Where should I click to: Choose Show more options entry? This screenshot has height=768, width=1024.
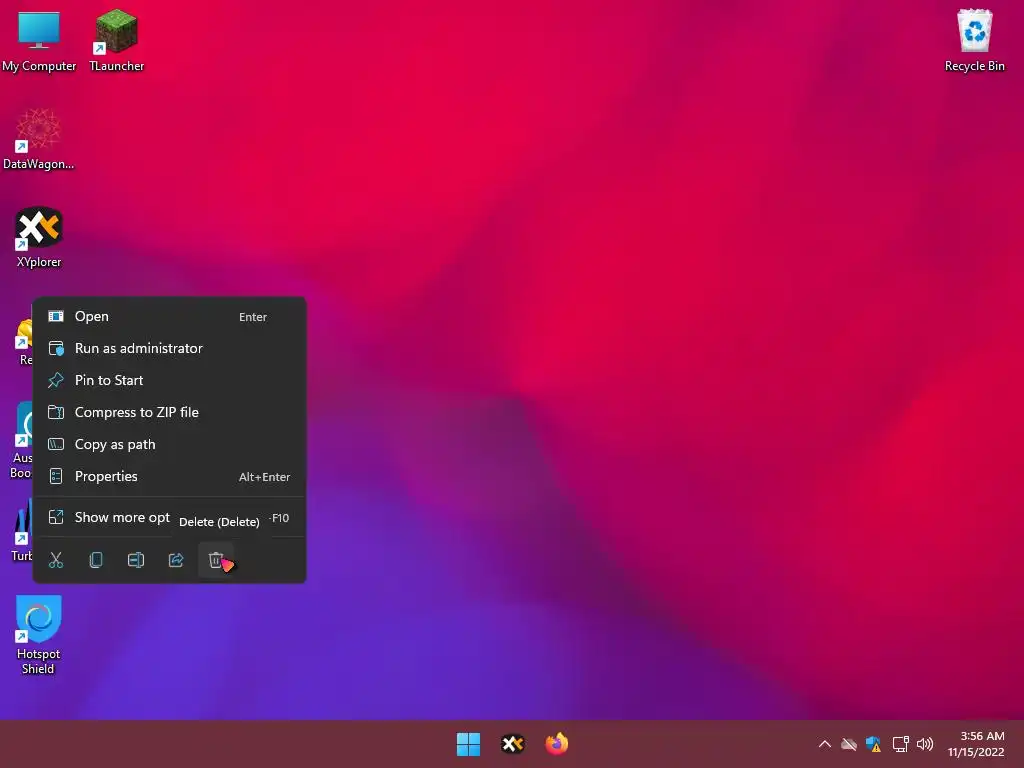click(169, 518)
